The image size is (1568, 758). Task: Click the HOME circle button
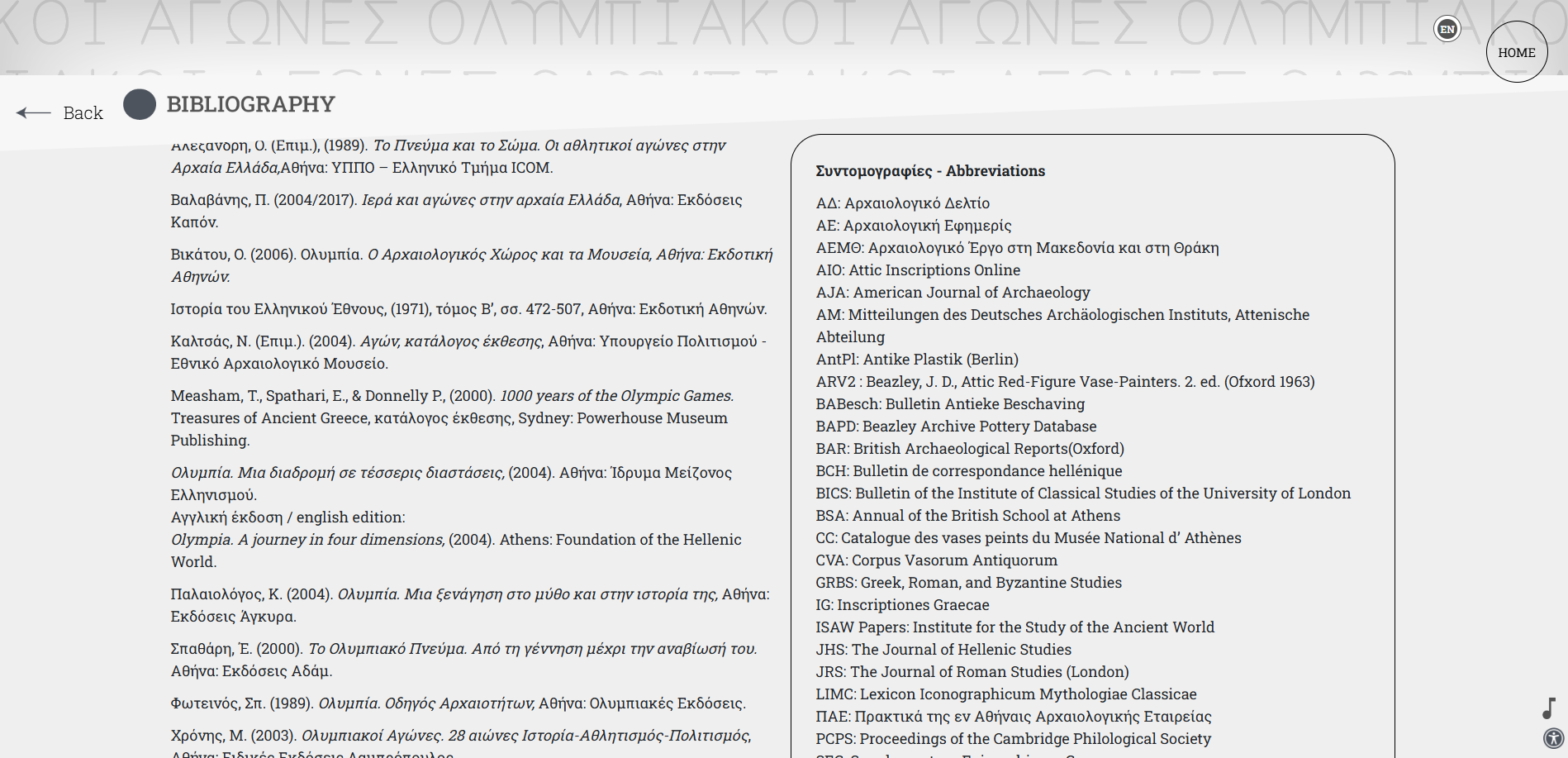pos(1516,52)
